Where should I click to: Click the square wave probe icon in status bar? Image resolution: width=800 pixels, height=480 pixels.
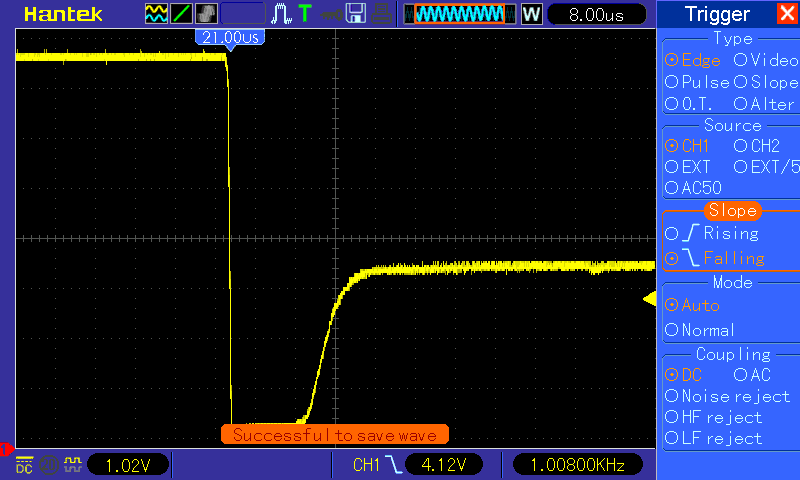pos(73,464)
